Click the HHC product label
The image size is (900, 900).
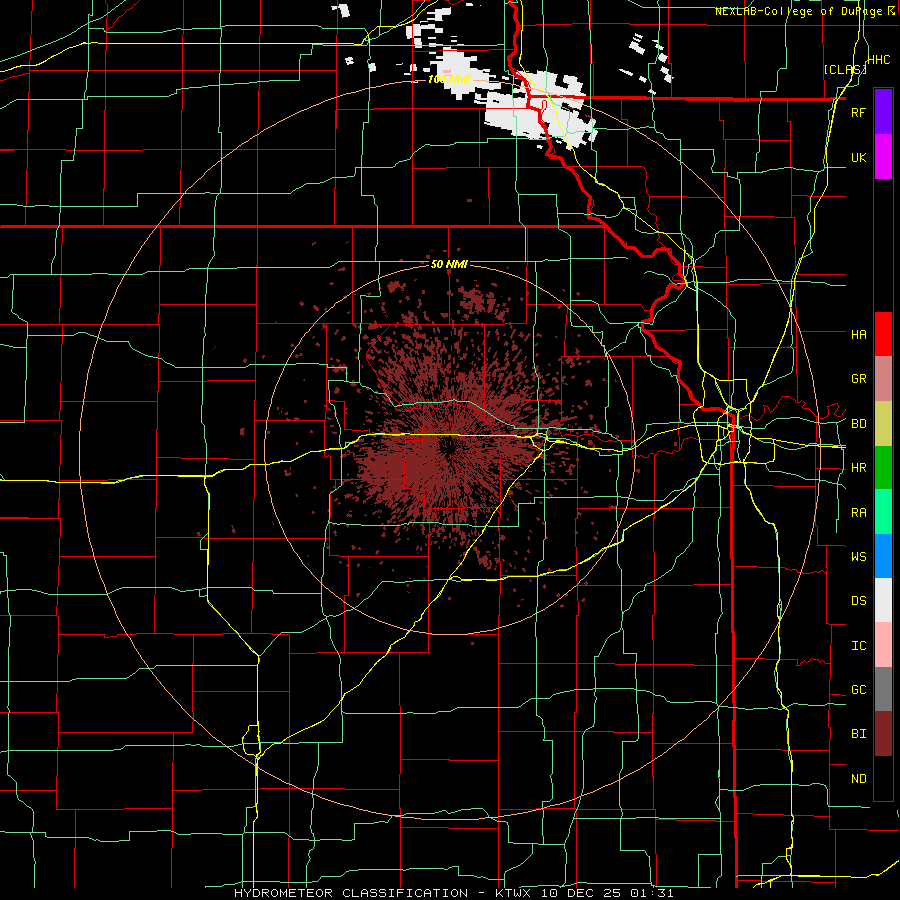tap(878, 60)
